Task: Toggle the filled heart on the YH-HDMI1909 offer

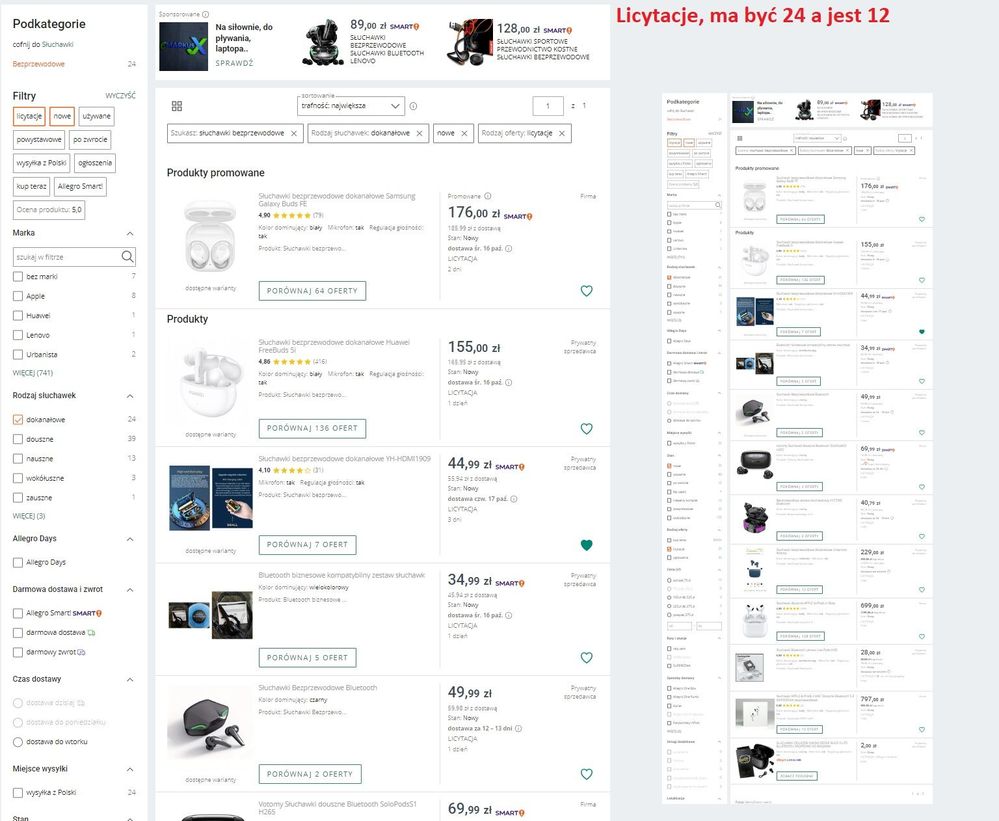Action: 587,545
